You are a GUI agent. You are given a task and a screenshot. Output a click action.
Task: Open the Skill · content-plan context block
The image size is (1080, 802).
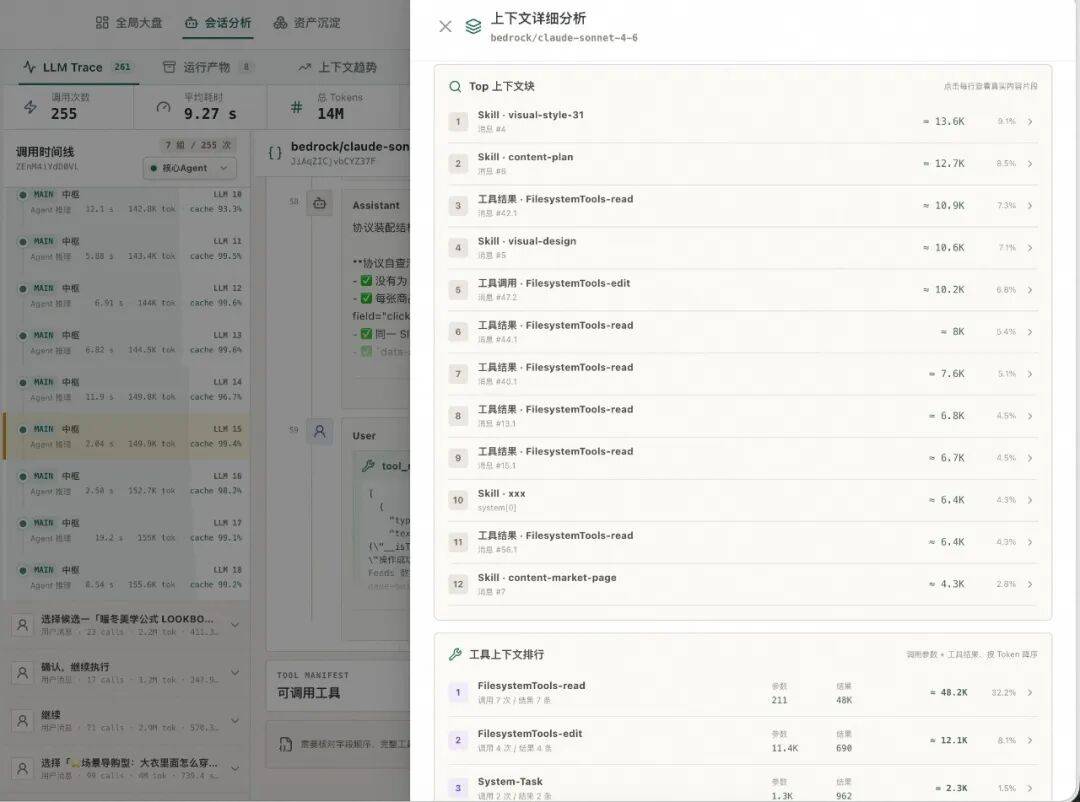pos(742,164)
